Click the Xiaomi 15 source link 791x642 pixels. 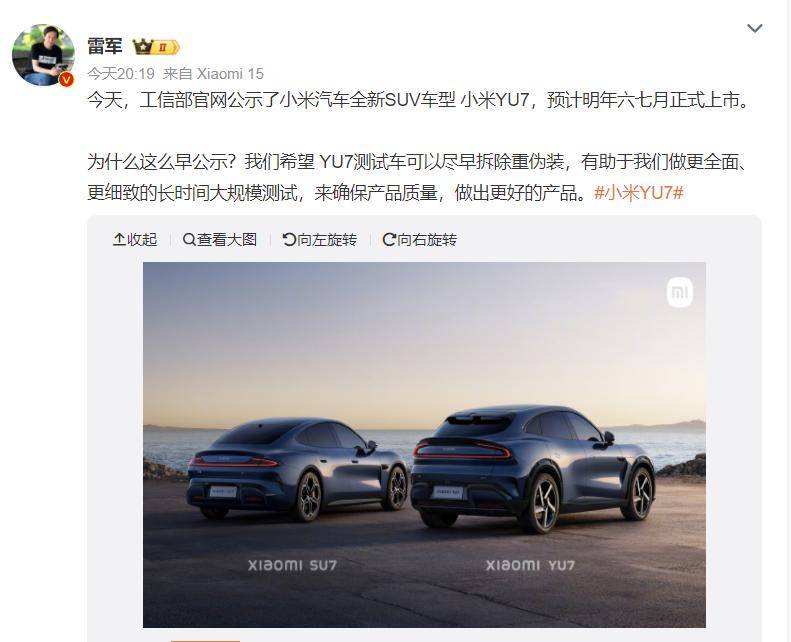click(x=230, y=74)
